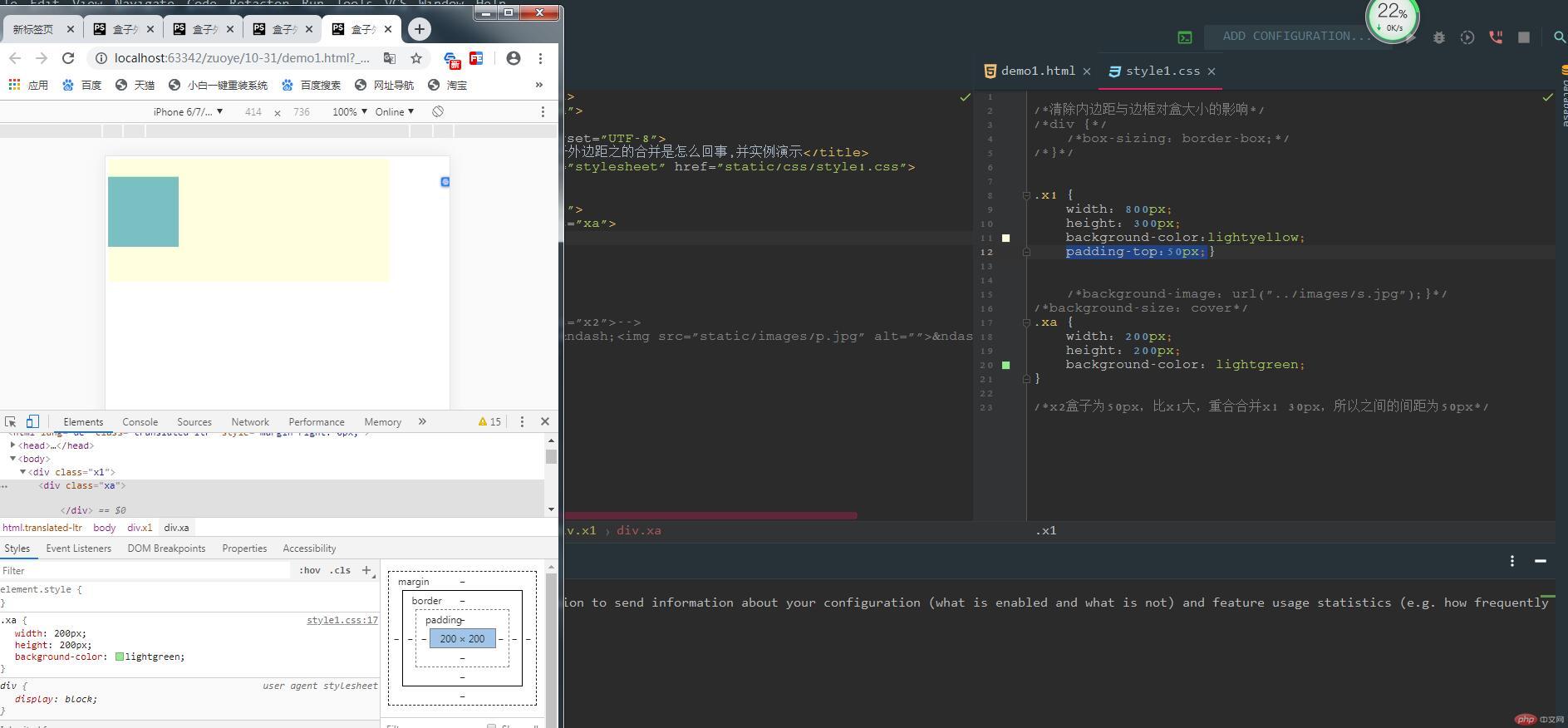Screen dimensions: 1568x728
Task: Click the red phone icon in IDE toolbar
Action: 1496,37
